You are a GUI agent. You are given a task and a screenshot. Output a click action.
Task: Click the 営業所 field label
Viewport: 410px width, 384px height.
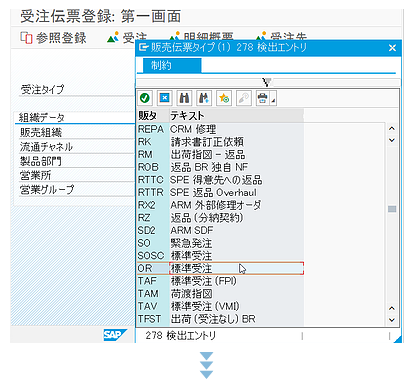pos(35,175)
